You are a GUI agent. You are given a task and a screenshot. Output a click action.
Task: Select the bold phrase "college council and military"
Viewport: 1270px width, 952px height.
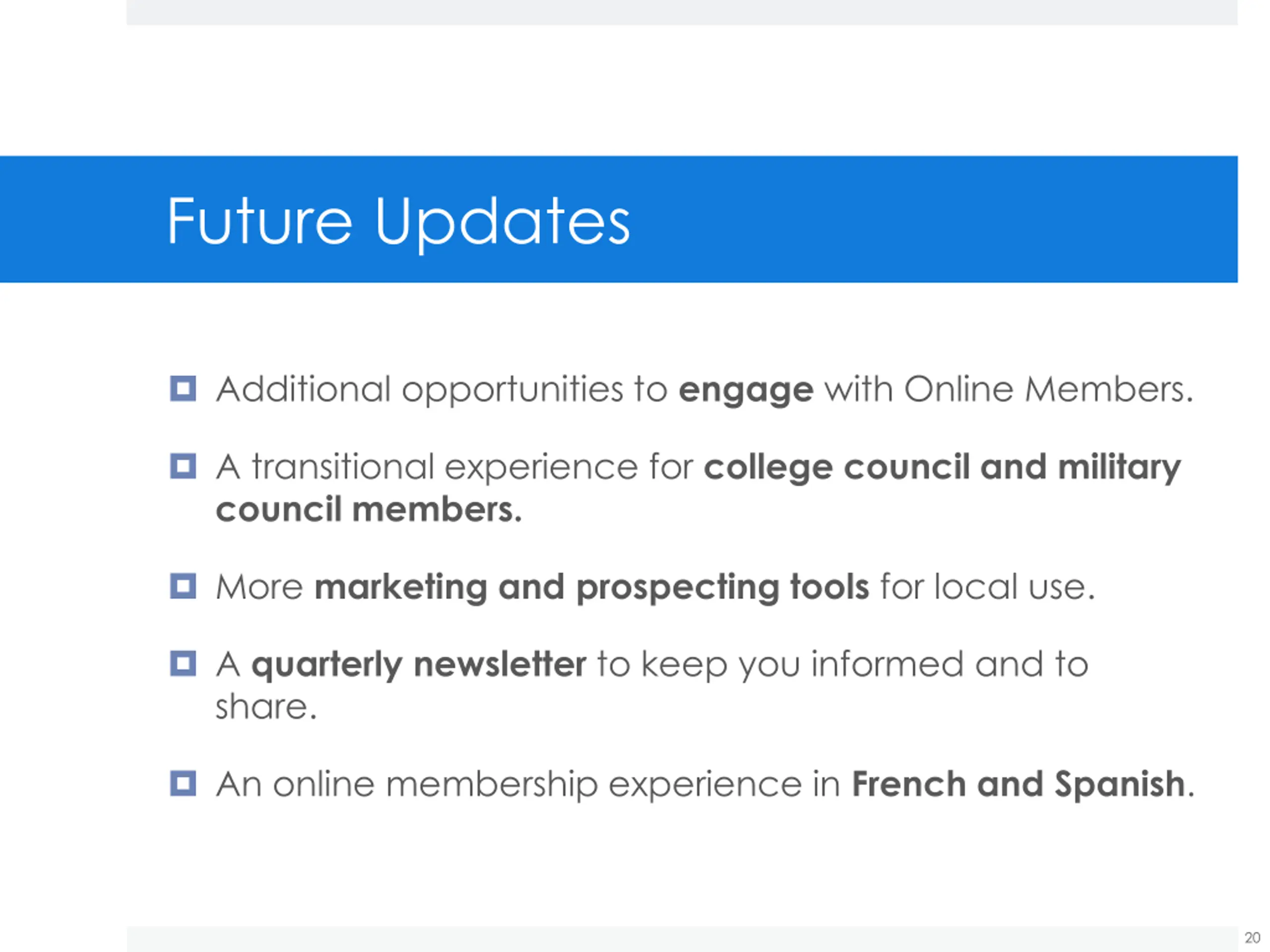[942, 468]
